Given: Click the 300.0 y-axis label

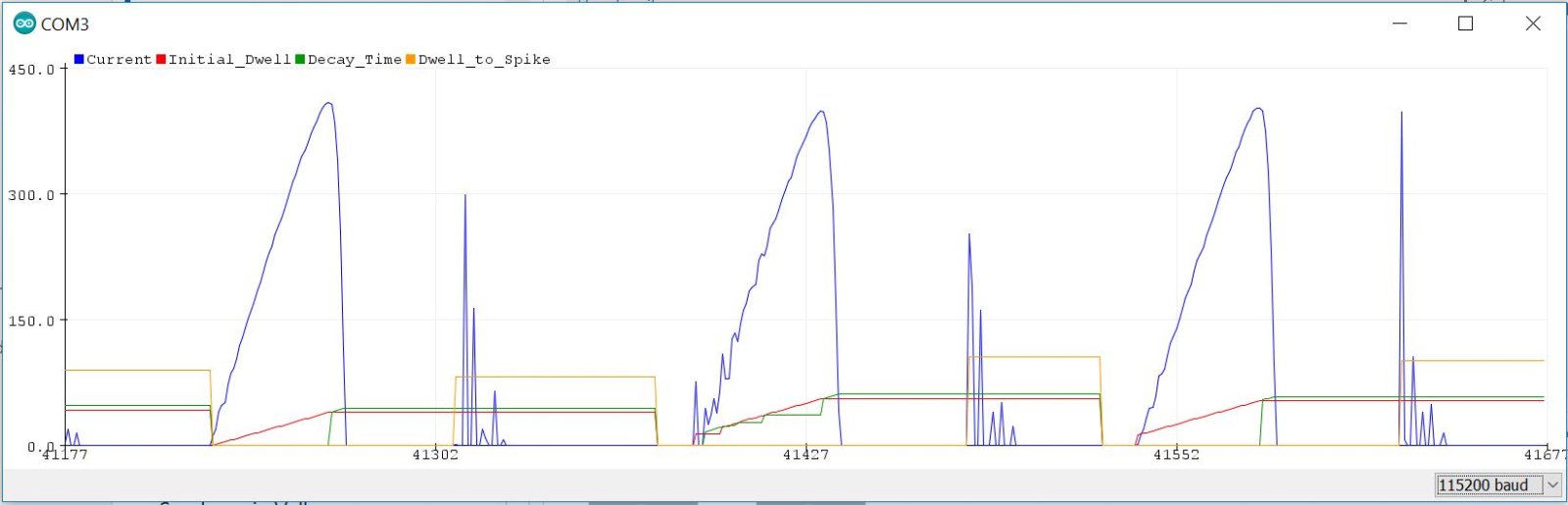Looking at the screenshot, I should pos(31,195).
